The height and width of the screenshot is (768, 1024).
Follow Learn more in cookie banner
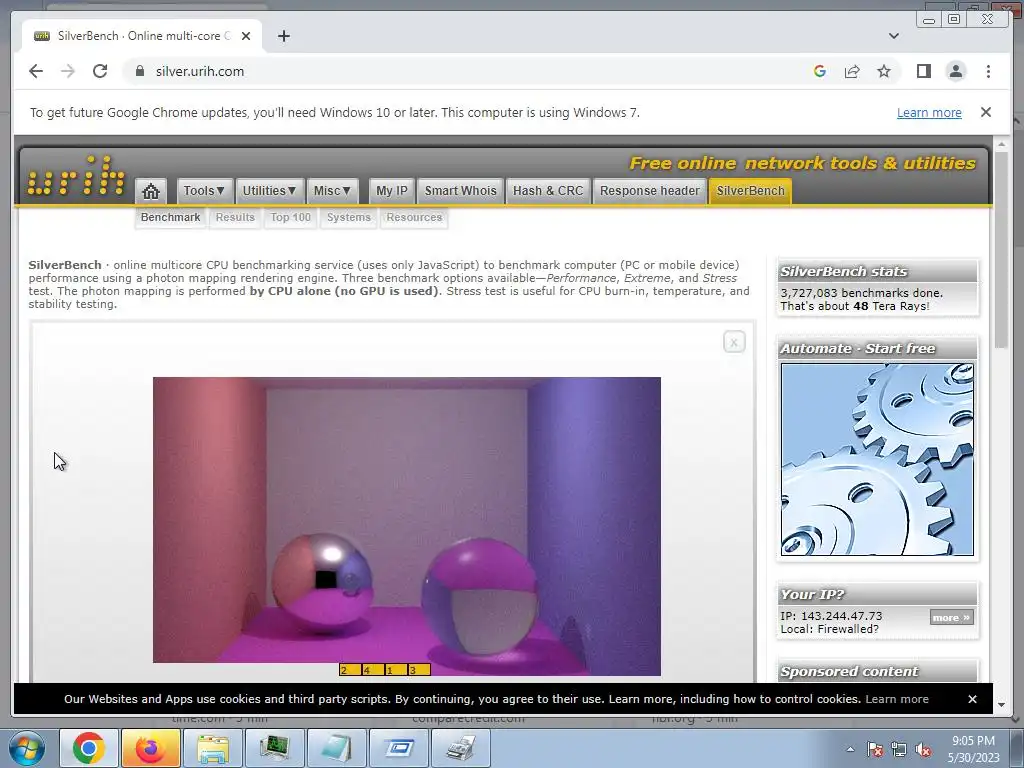tap(897, 699)
